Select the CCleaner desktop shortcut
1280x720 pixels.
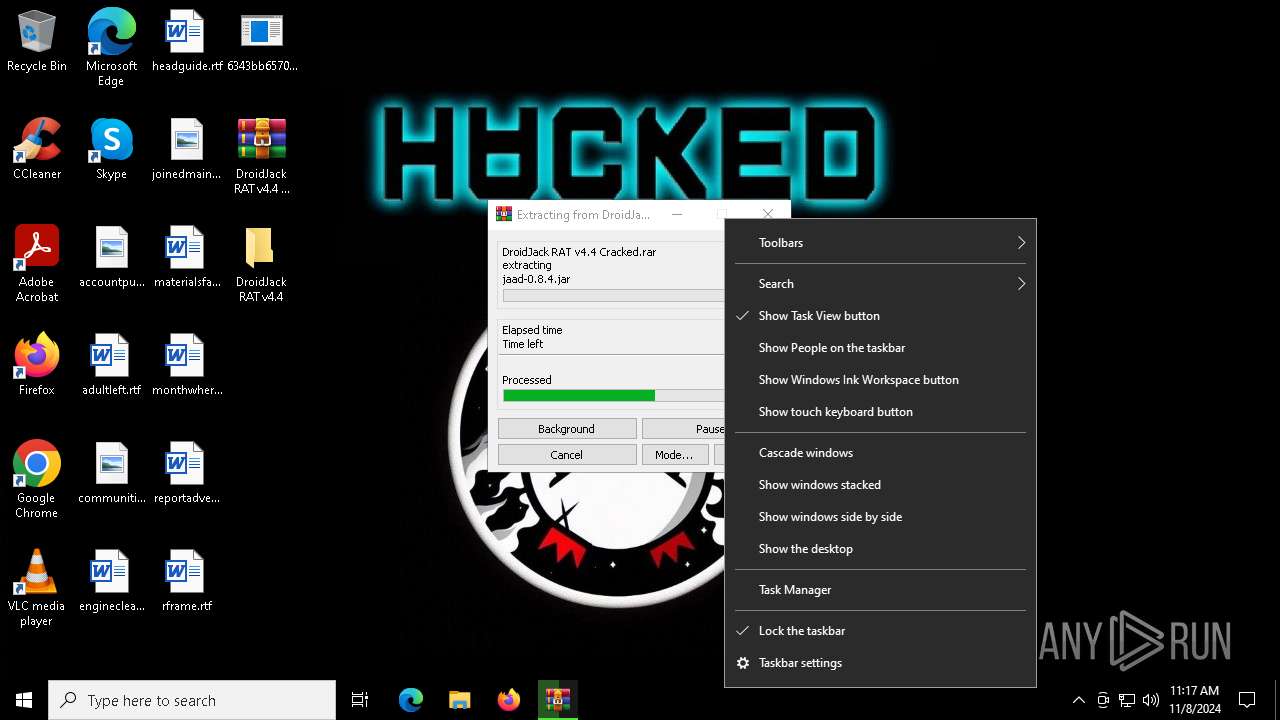click(37, 149)
